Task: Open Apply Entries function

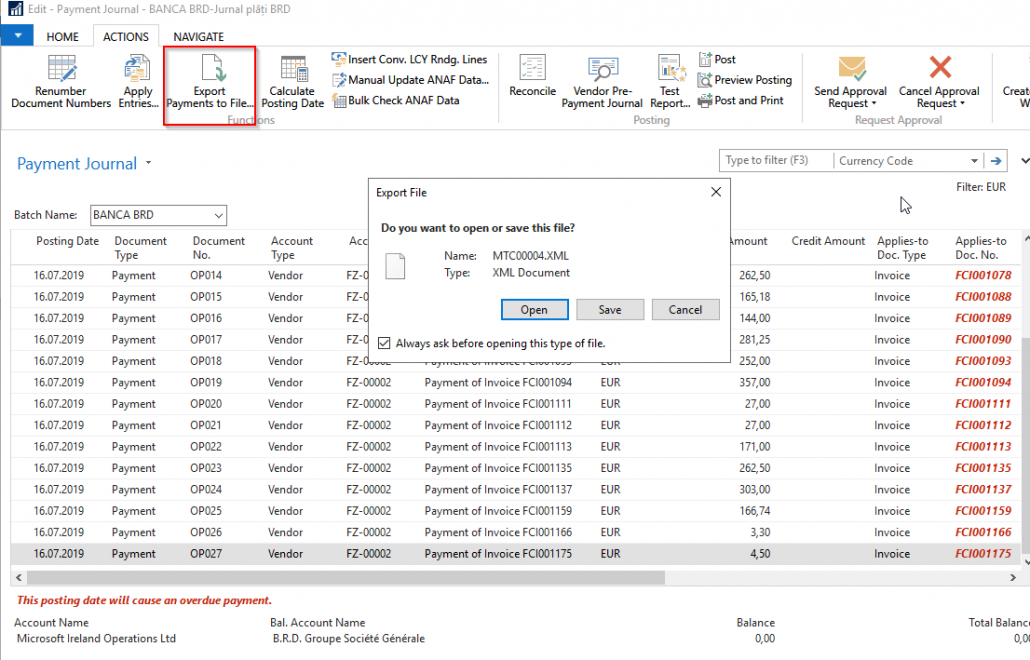Action: tap(138, 70)
